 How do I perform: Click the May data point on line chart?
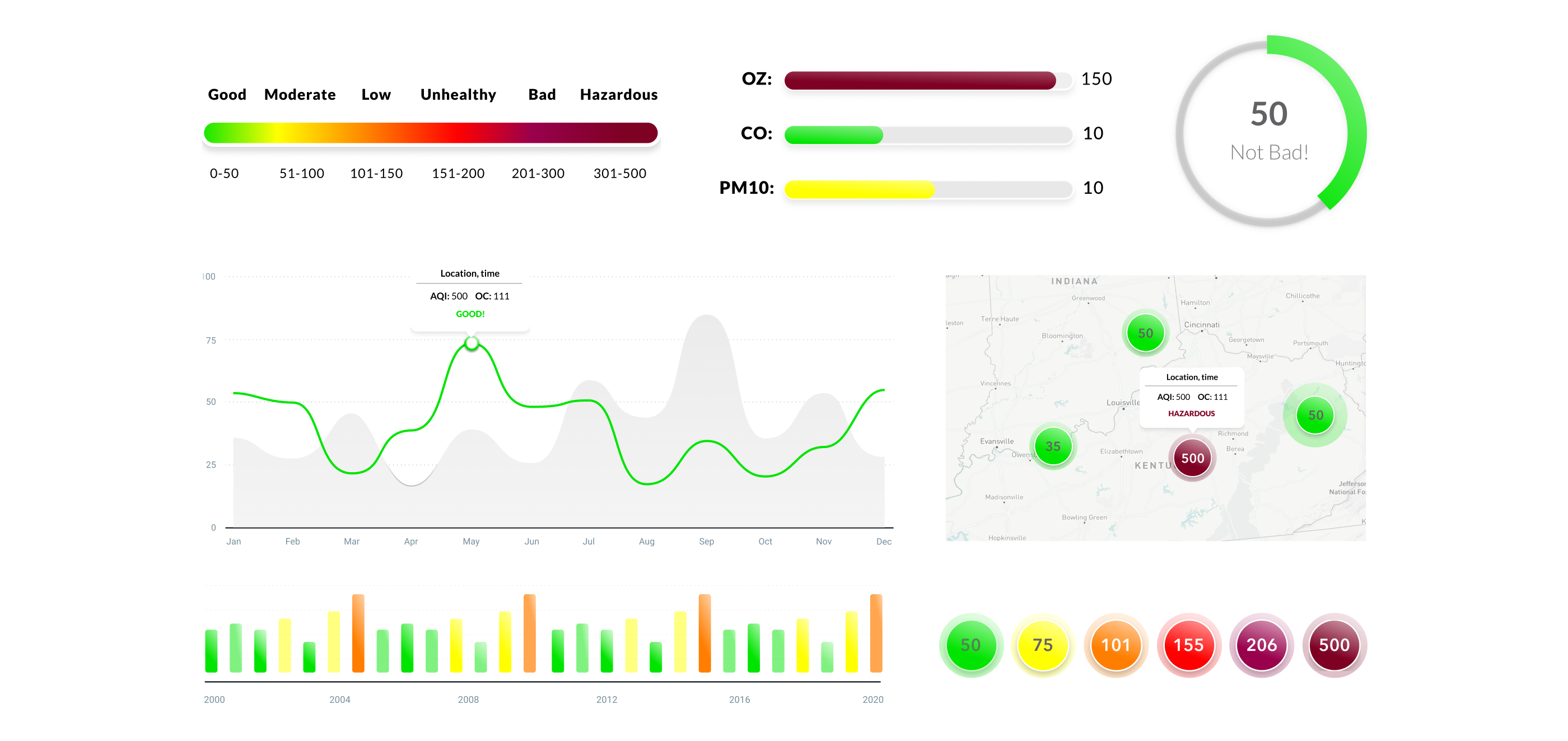tap(471, 343)
